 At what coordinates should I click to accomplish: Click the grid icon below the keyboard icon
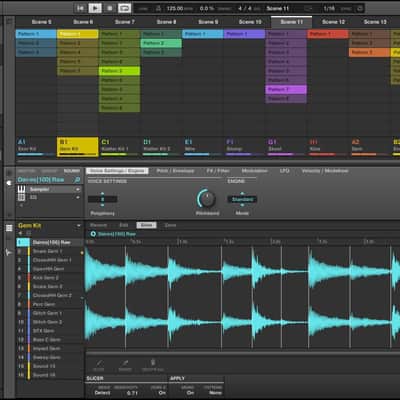click(x=21, y=197)
